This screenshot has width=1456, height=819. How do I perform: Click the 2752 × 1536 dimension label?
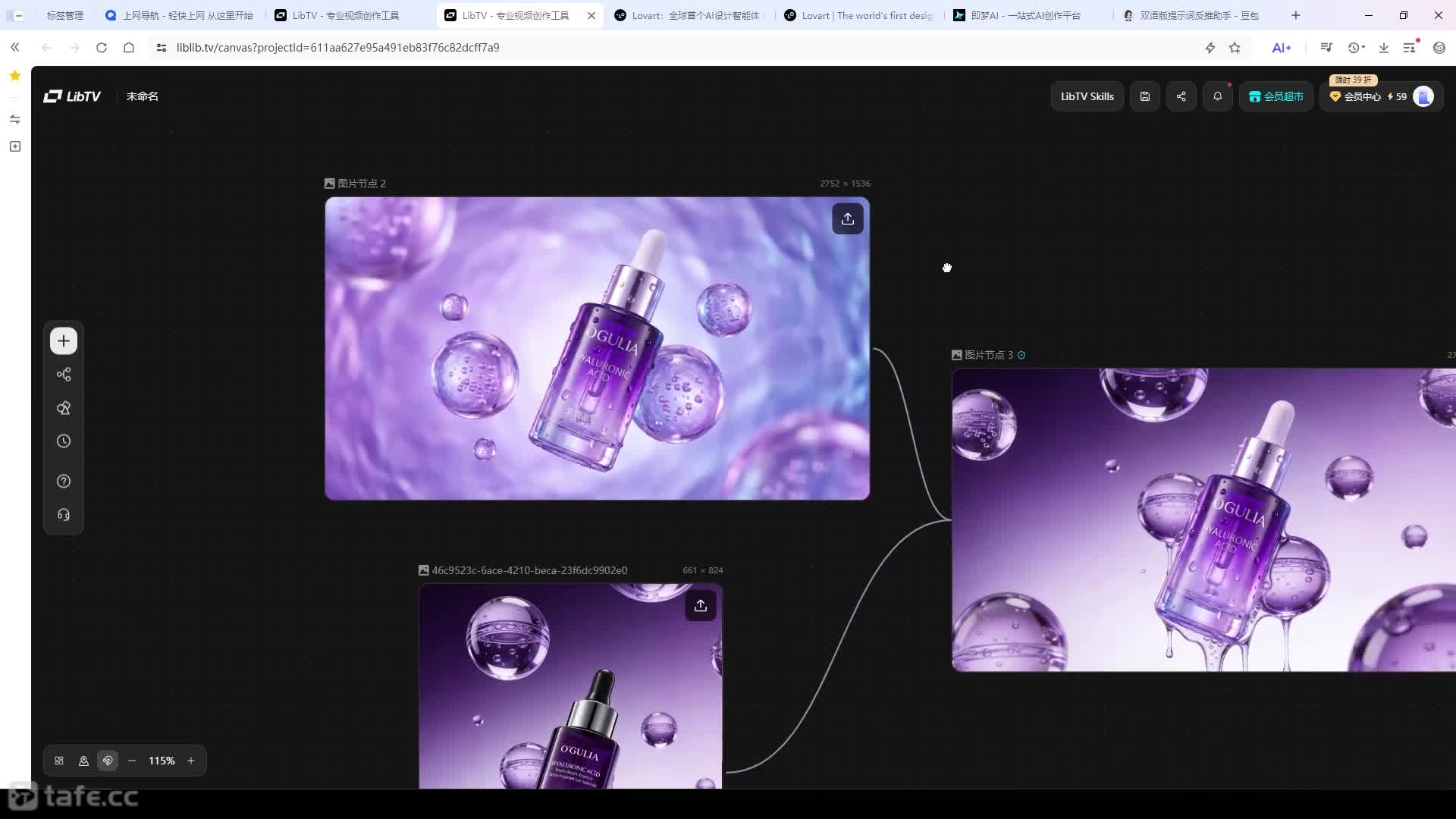pyautogui.click(x=845, y=184)
